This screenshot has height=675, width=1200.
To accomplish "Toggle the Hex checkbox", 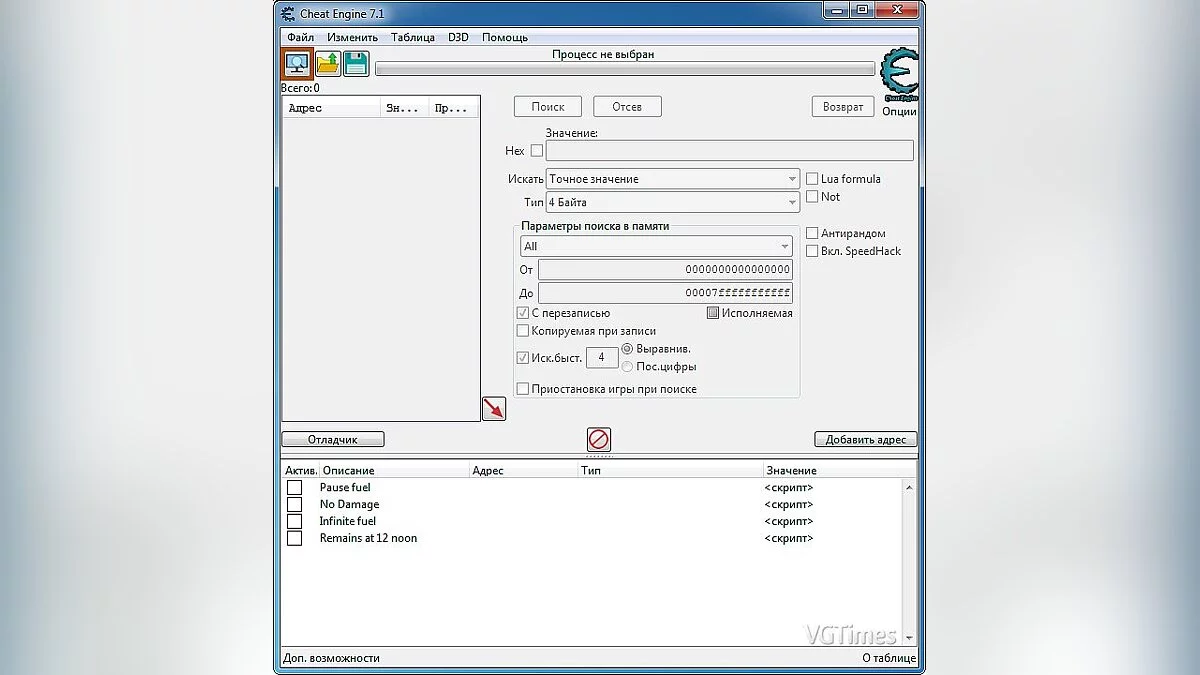I will point(537,151).
